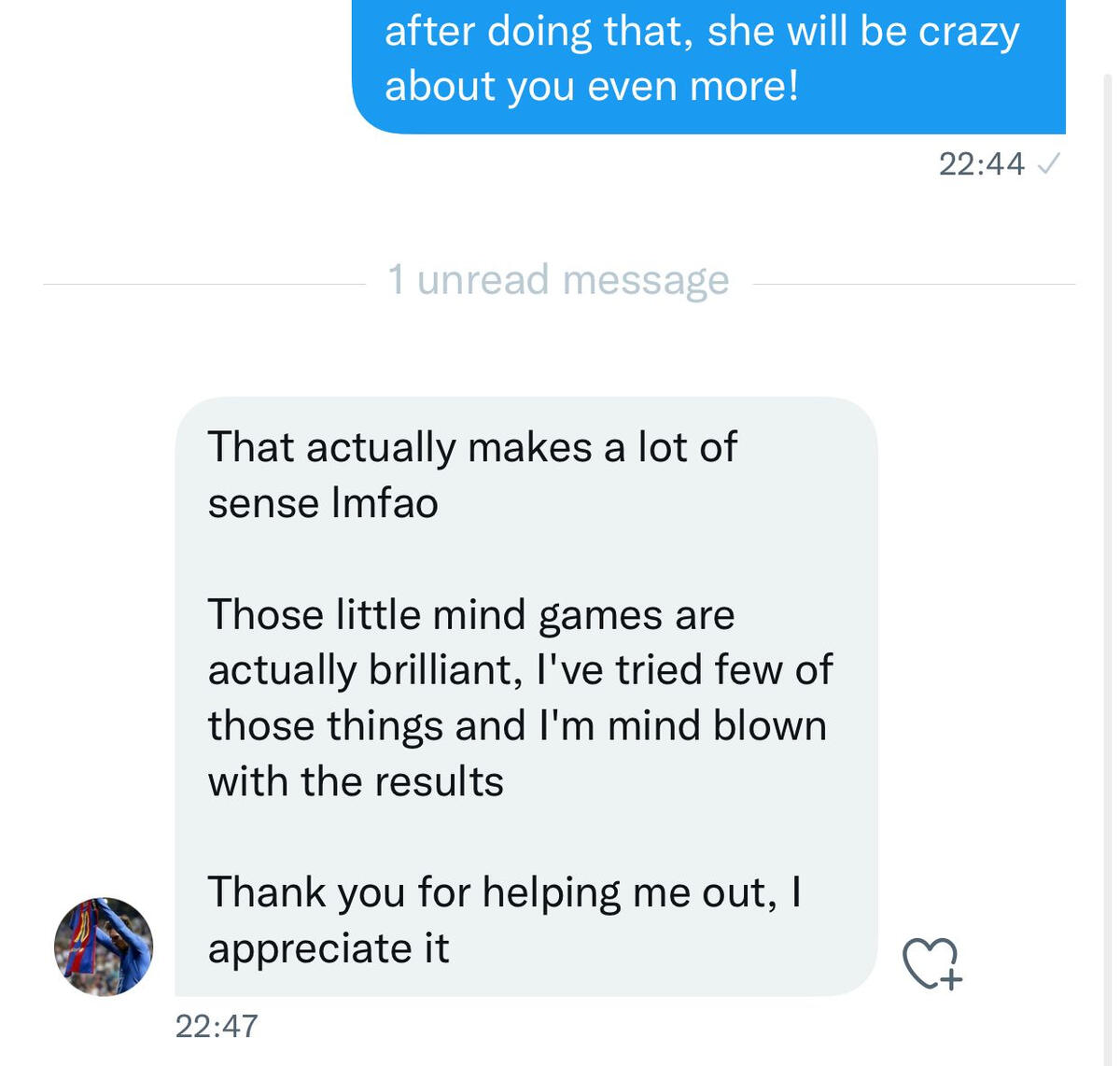Viewport: 1120px width, 1066px height.
Task: Click the word "lmfao" in the reply
Action: tap(385, 503)
